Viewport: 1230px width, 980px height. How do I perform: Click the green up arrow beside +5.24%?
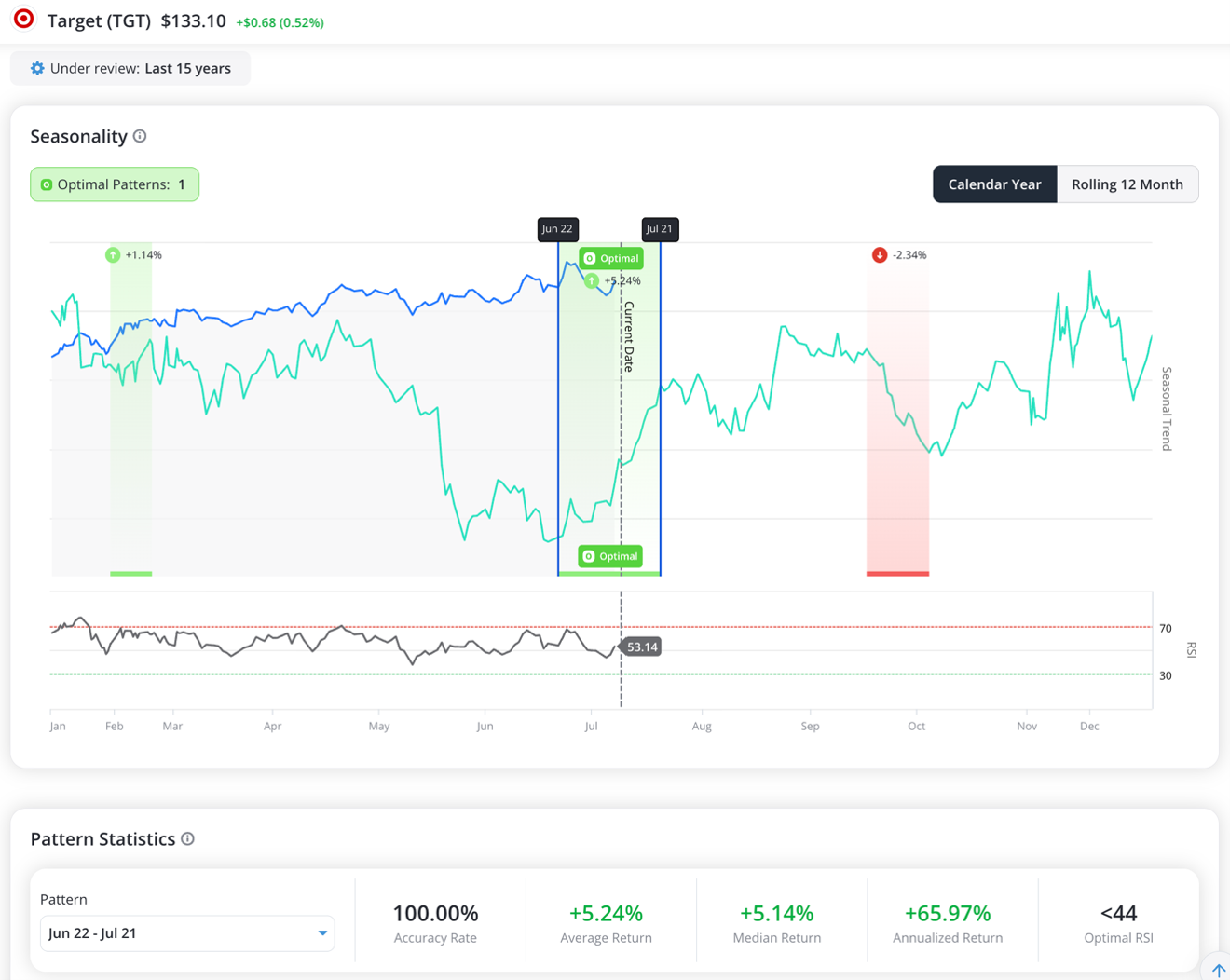pos(592,280)
